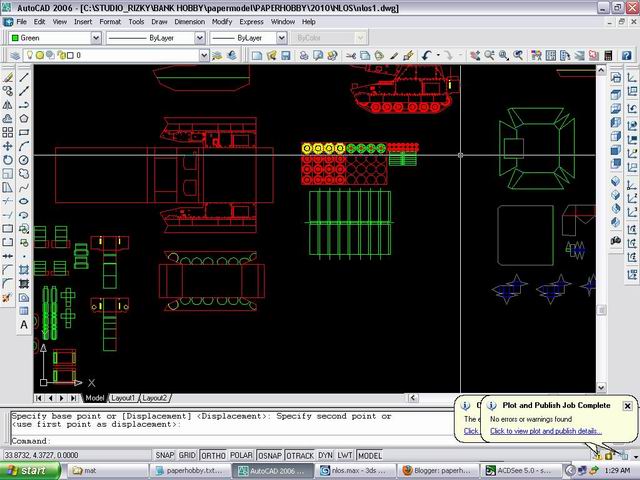Select the Move tool
640x480 pixels.
coord(8,146)
